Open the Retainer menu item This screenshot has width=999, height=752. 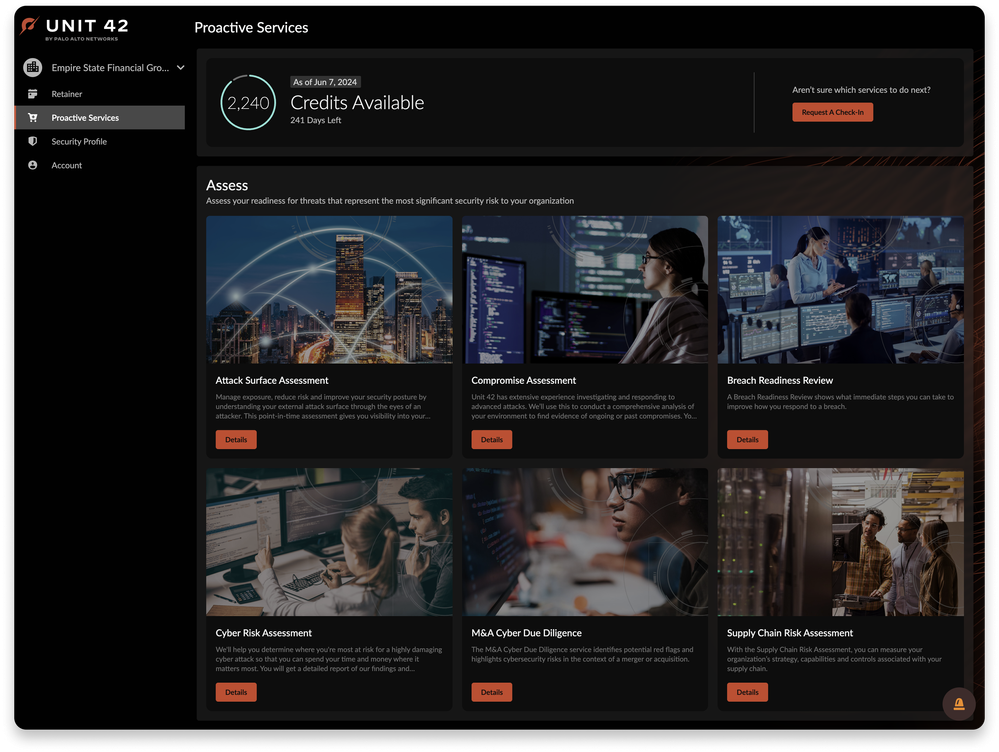67,94
